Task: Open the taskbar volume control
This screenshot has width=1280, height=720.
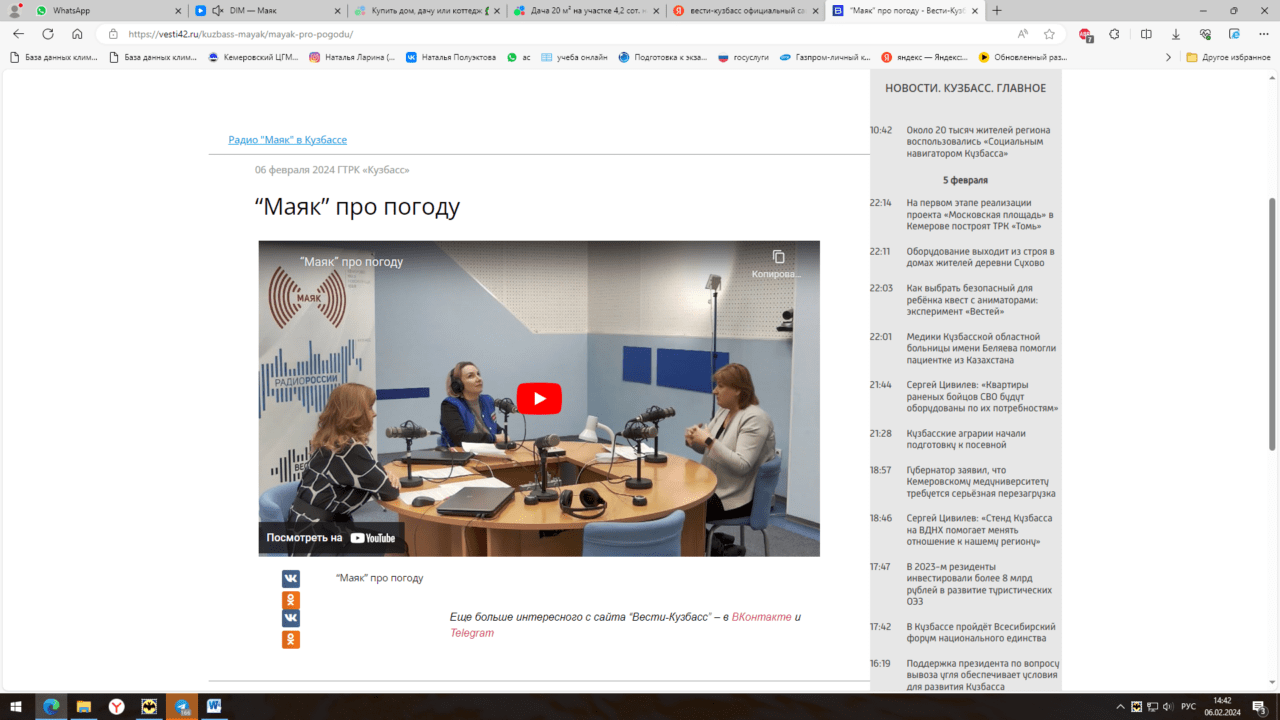Action: (x=1168, y=707)
